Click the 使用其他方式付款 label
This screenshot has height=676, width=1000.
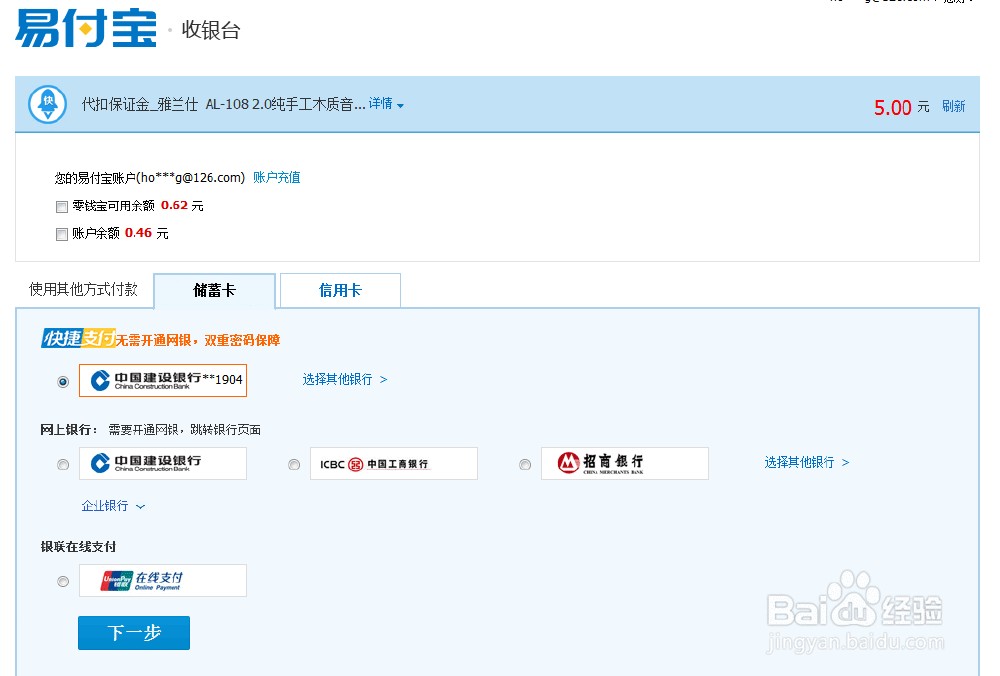83,290
